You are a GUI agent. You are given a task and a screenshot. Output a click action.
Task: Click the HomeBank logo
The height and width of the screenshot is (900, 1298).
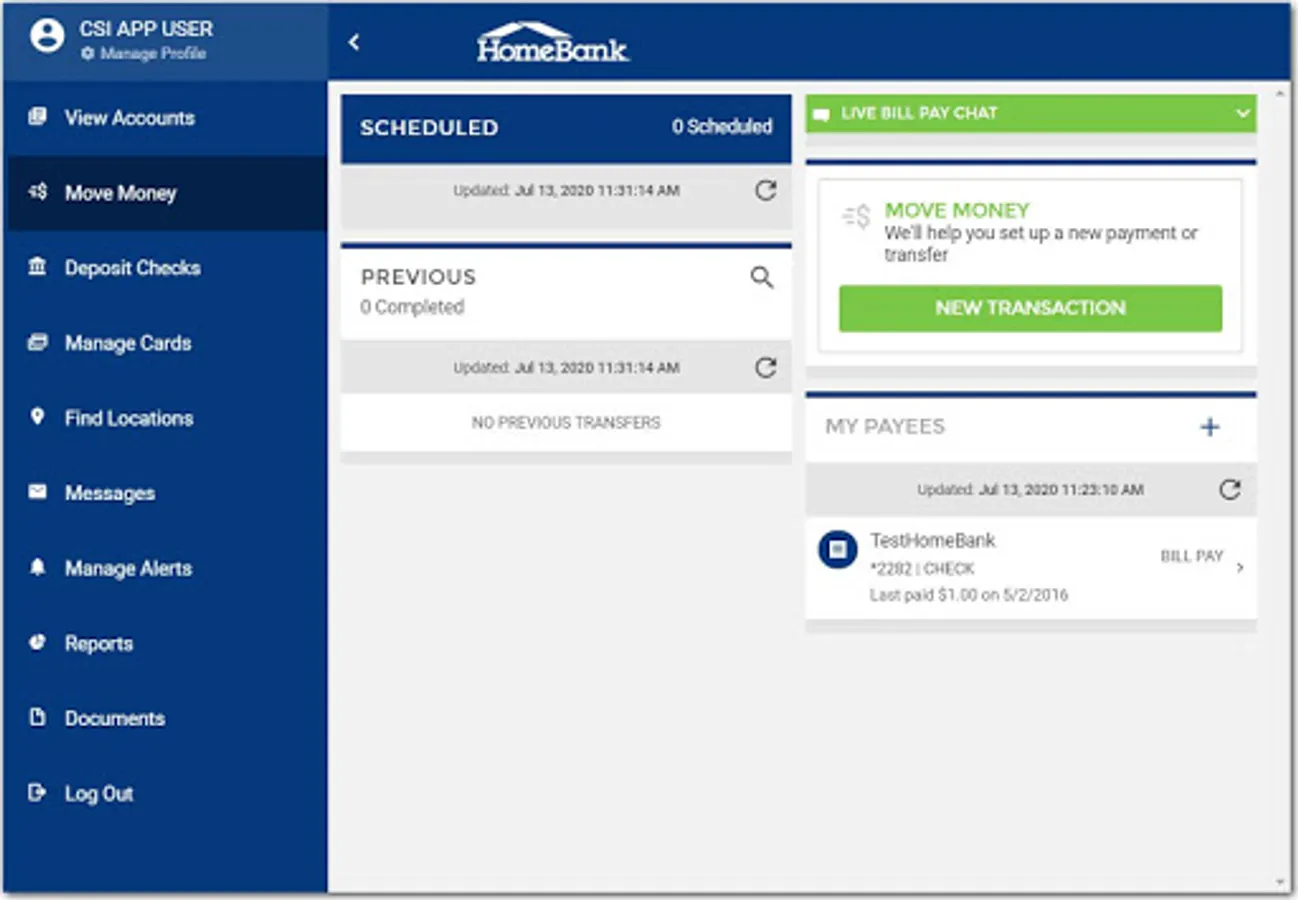coord(552,42)
